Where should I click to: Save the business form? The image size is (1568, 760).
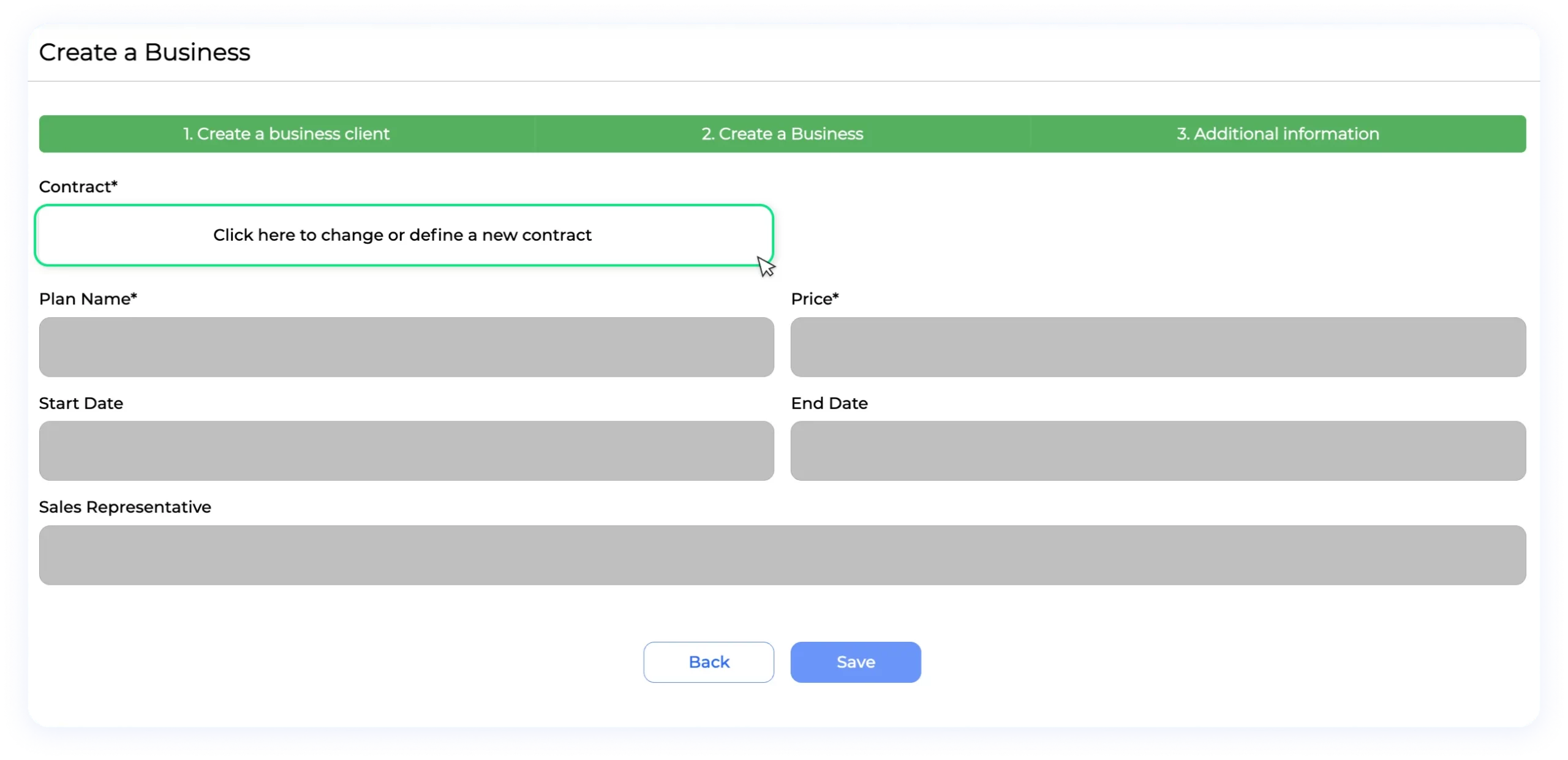click(855, 662)
